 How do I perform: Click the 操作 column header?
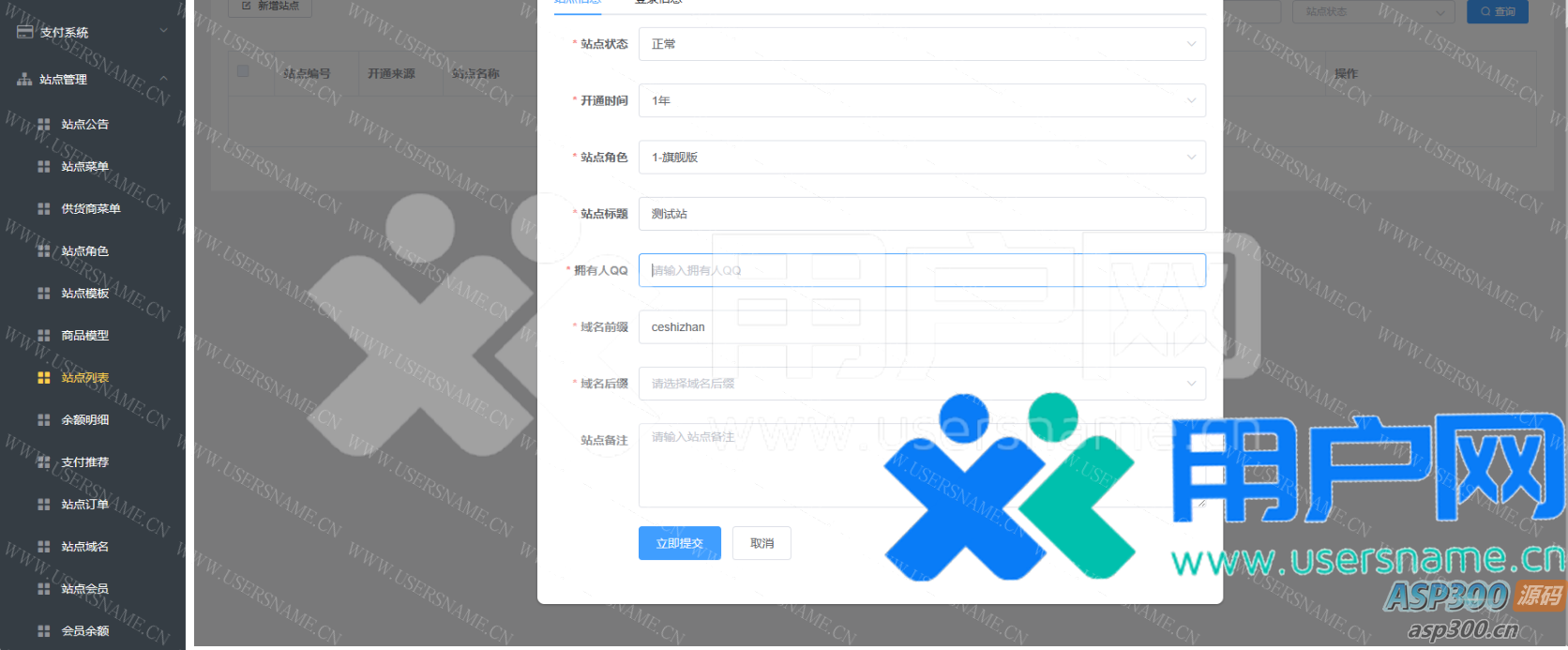pyautogui.click(x=1346, y=73)
